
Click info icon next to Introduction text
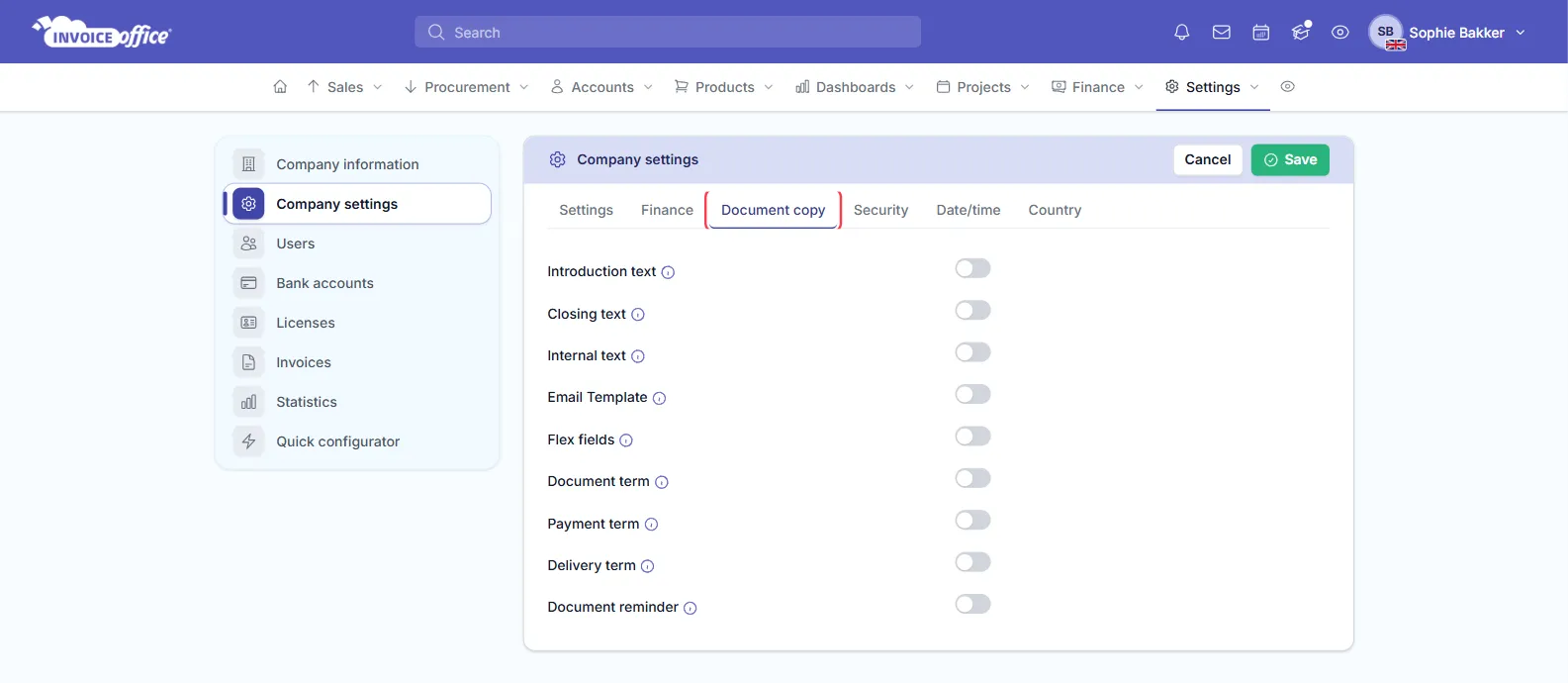(668, 272)
